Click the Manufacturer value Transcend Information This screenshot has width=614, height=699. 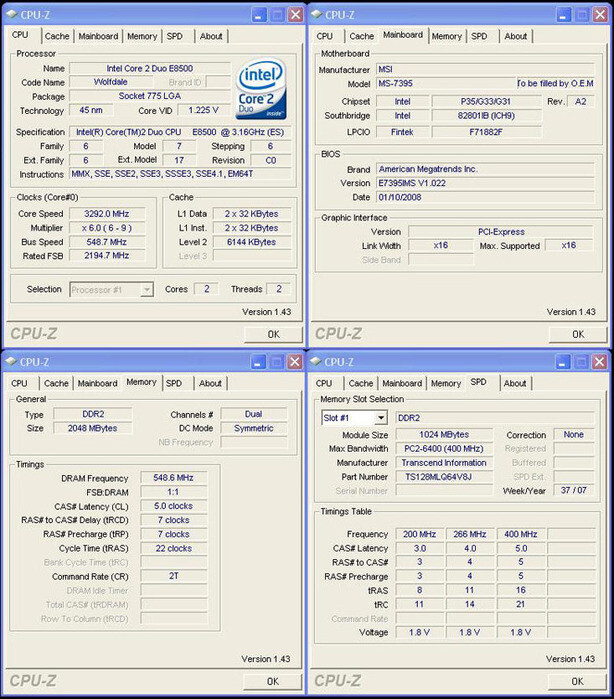444,463
